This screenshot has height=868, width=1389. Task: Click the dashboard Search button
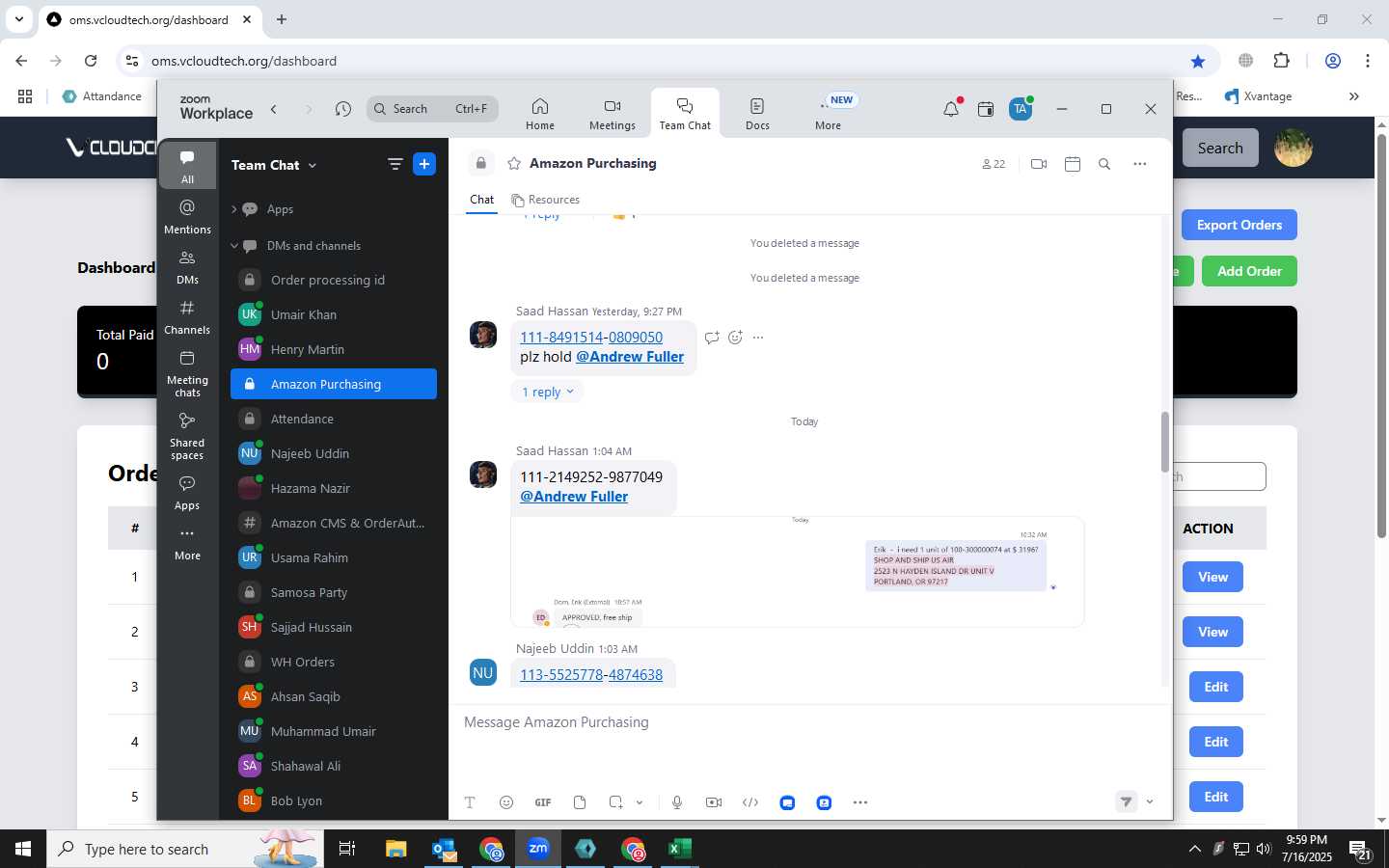pos(1220,148)
